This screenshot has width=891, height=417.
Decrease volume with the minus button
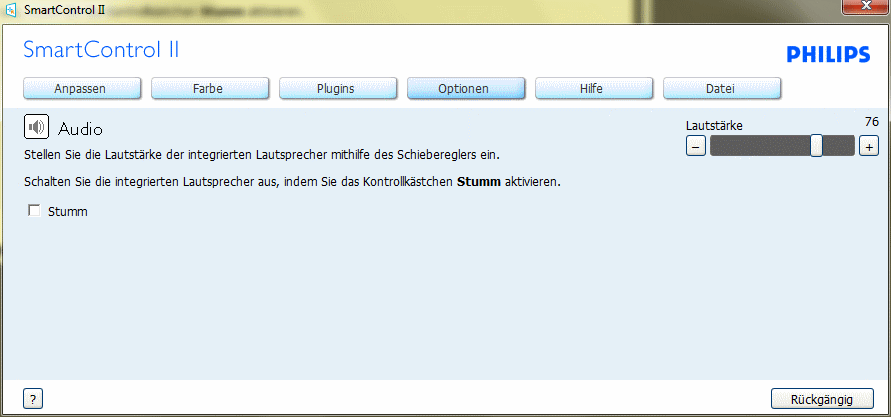point(696,147)
